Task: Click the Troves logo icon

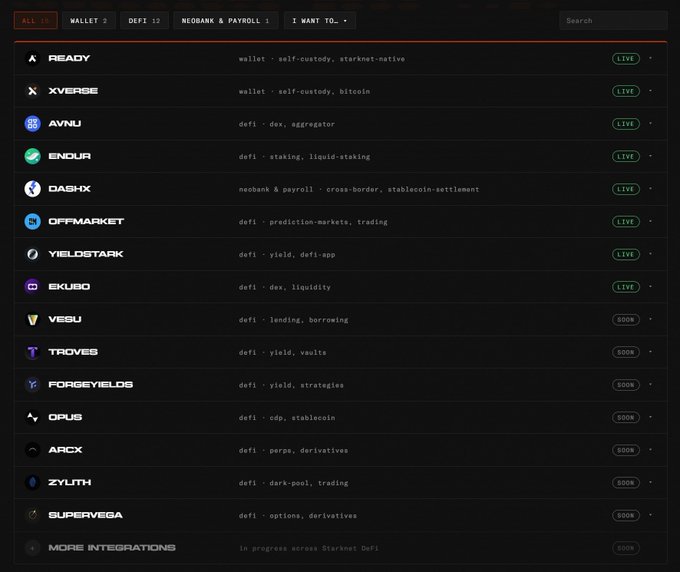Action: (33, 352)
